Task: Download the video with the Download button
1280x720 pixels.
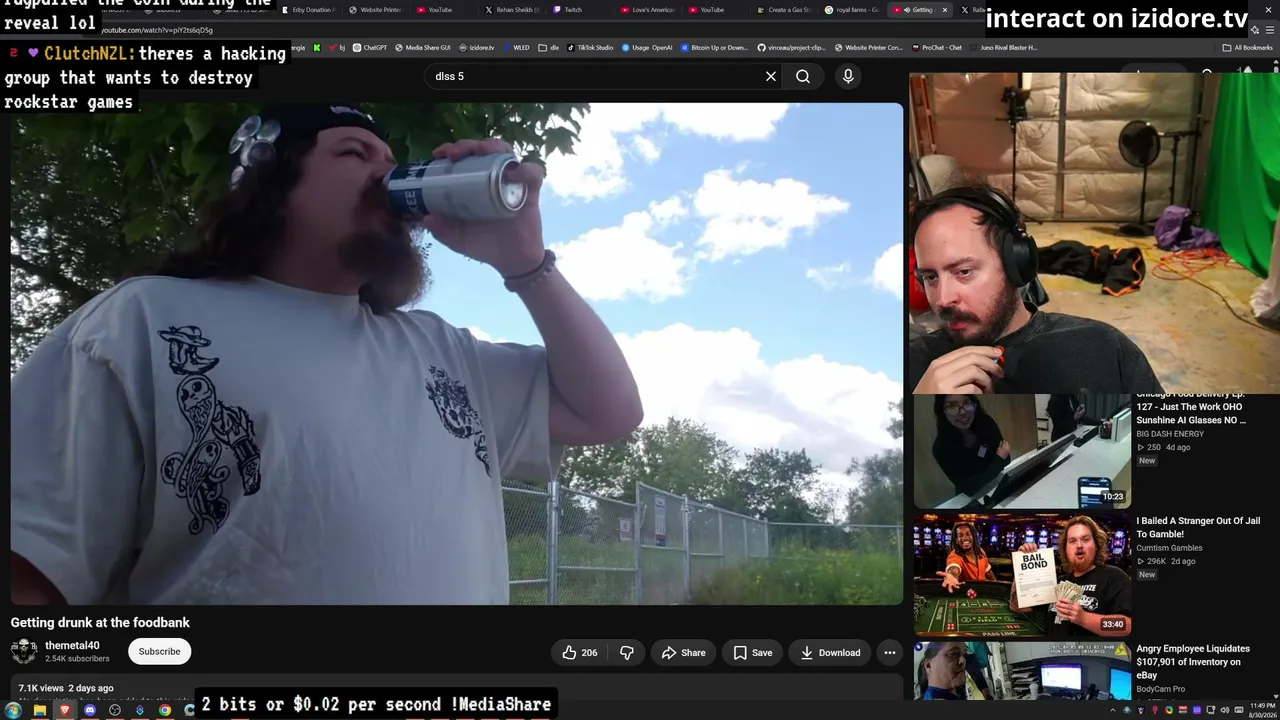Action: [830, 653]
